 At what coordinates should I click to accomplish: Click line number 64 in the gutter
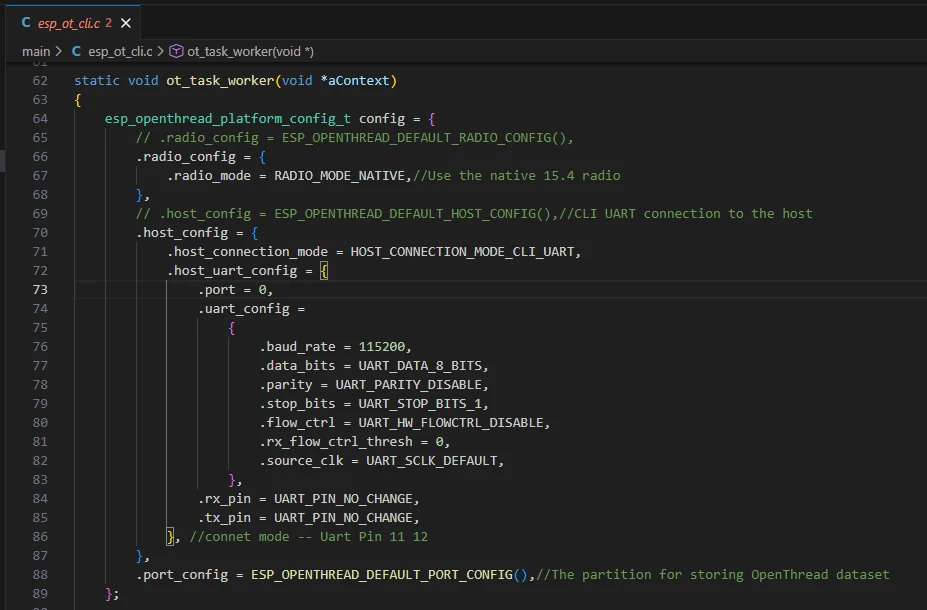[x=40, y=119]
